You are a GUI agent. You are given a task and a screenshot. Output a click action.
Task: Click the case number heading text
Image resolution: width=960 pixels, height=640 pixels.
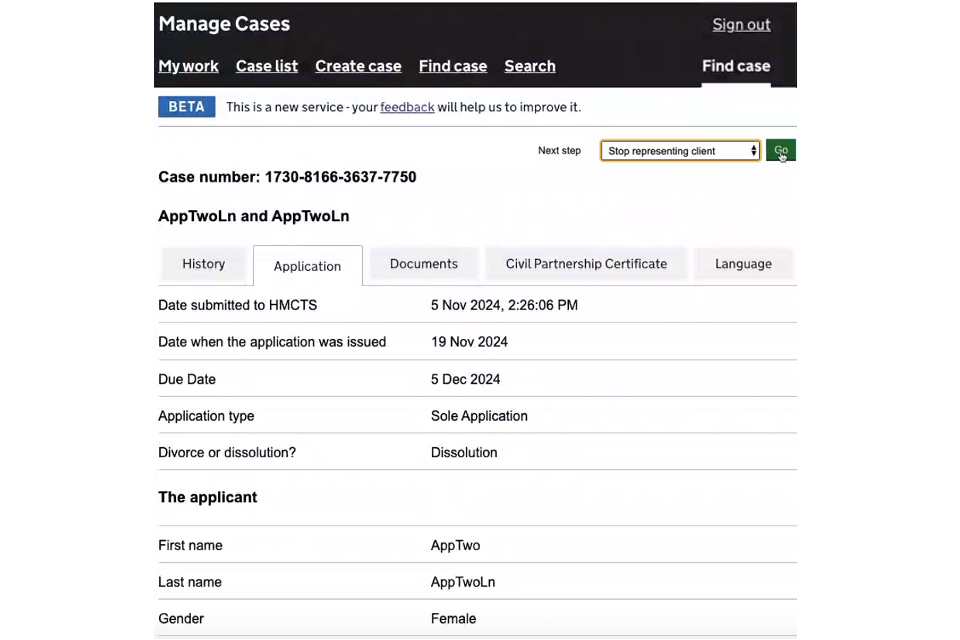coord(287,177)
